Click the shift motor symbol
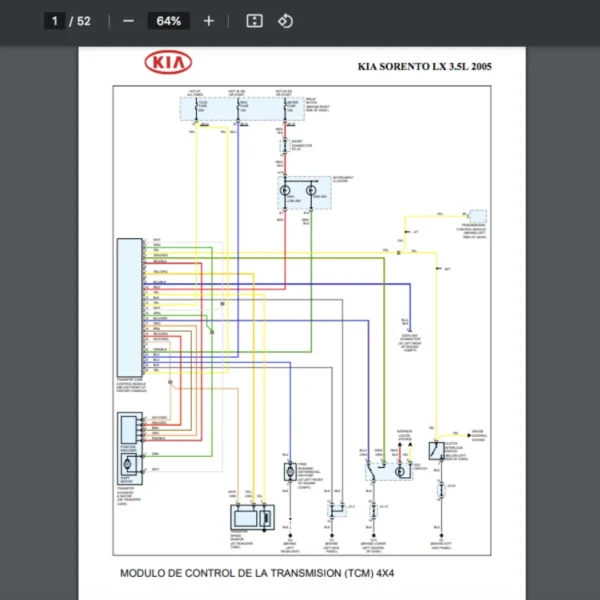The width and height of the screenshot is (600, 600). point(127,465)
